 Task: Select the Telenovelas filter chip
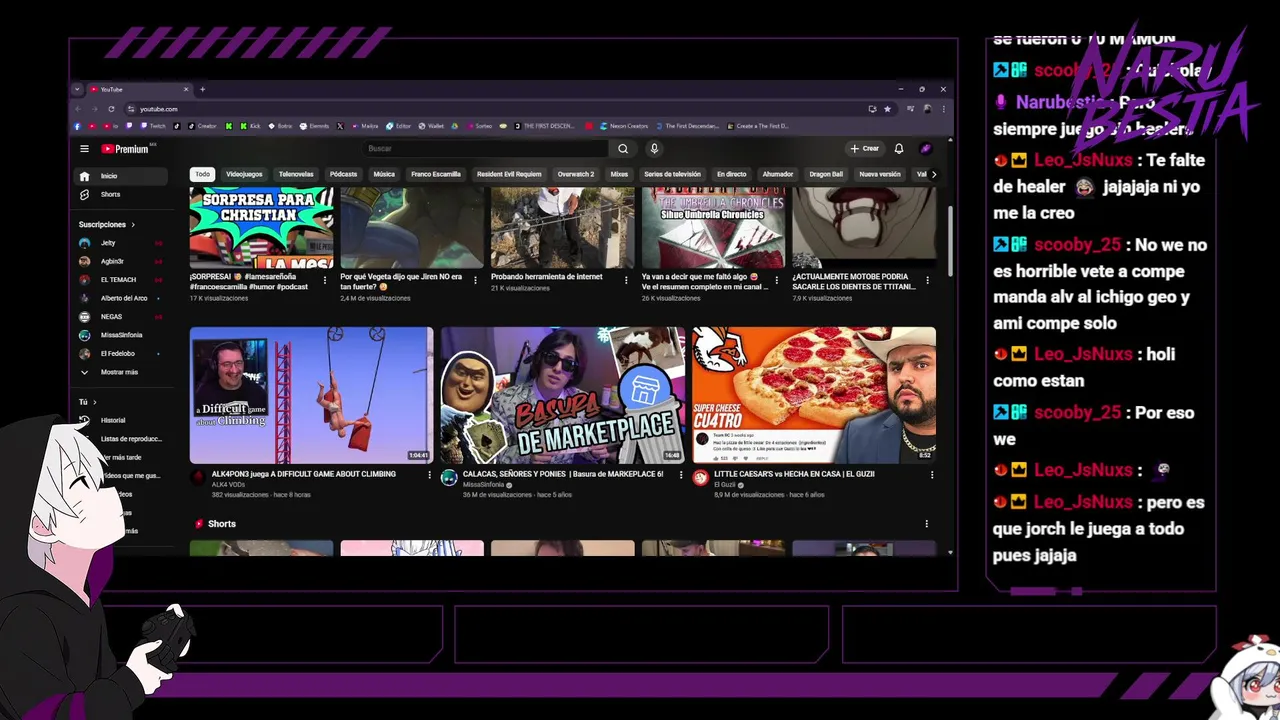(x=296, y=174)
